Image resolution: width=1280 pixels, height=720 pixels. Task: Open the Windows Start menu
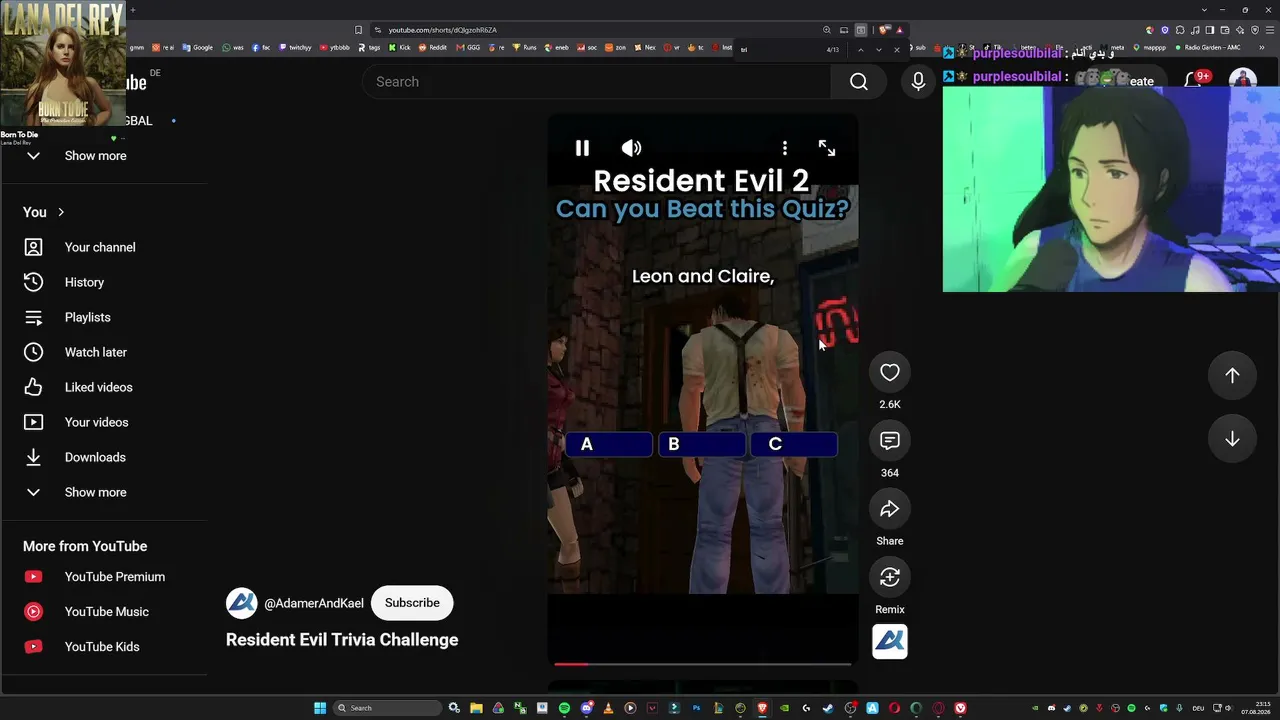point(320,708)
